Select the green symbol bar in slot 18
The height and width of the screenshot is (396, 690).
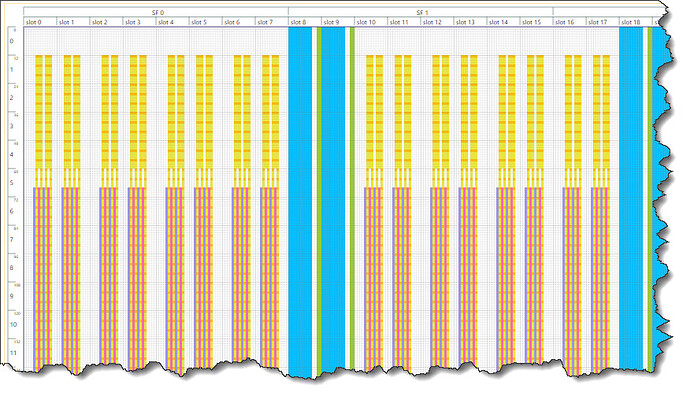650,199
